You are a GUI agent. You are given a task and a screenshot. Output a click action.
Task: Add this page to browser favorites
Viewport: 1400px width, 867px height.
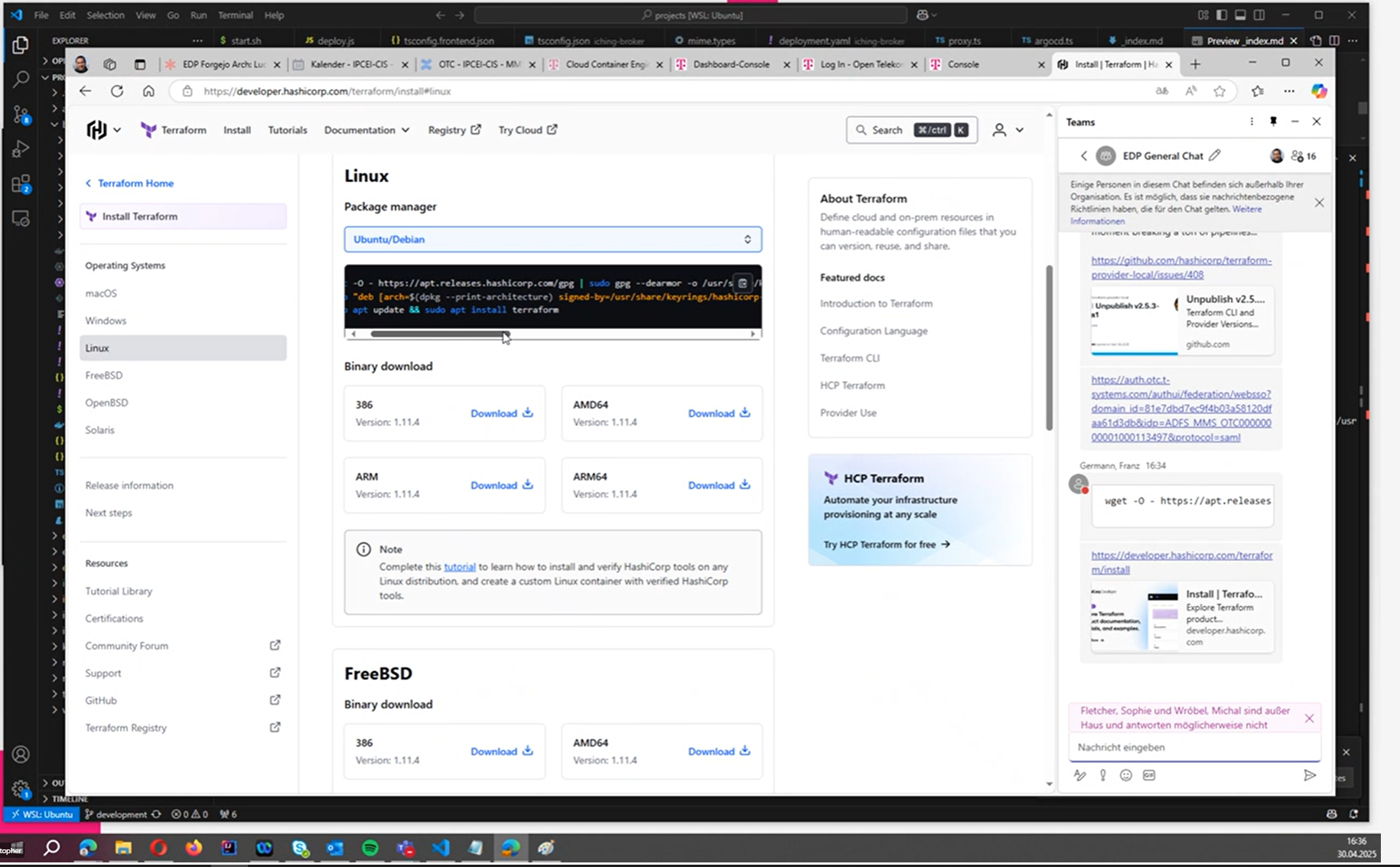tap(1219, 91)
